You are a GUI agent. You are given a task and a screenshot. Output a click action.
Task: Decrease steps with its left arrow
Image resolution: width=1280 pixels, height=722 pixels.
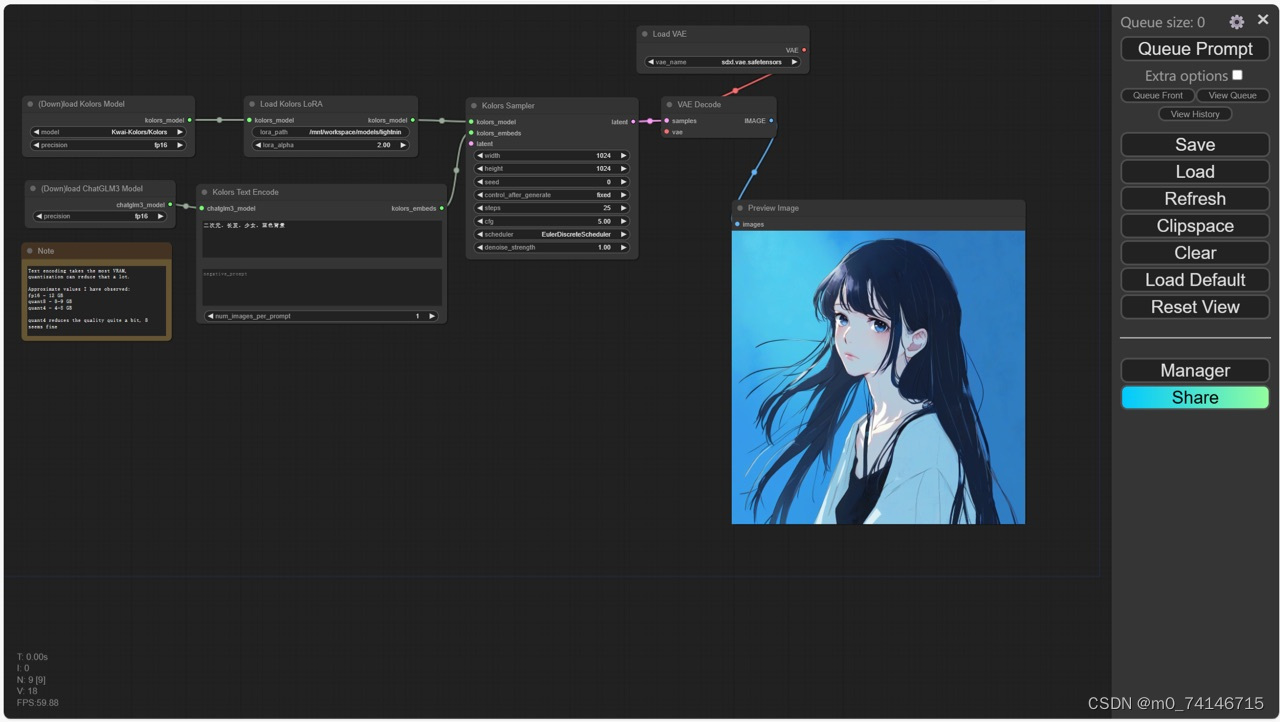480,208
